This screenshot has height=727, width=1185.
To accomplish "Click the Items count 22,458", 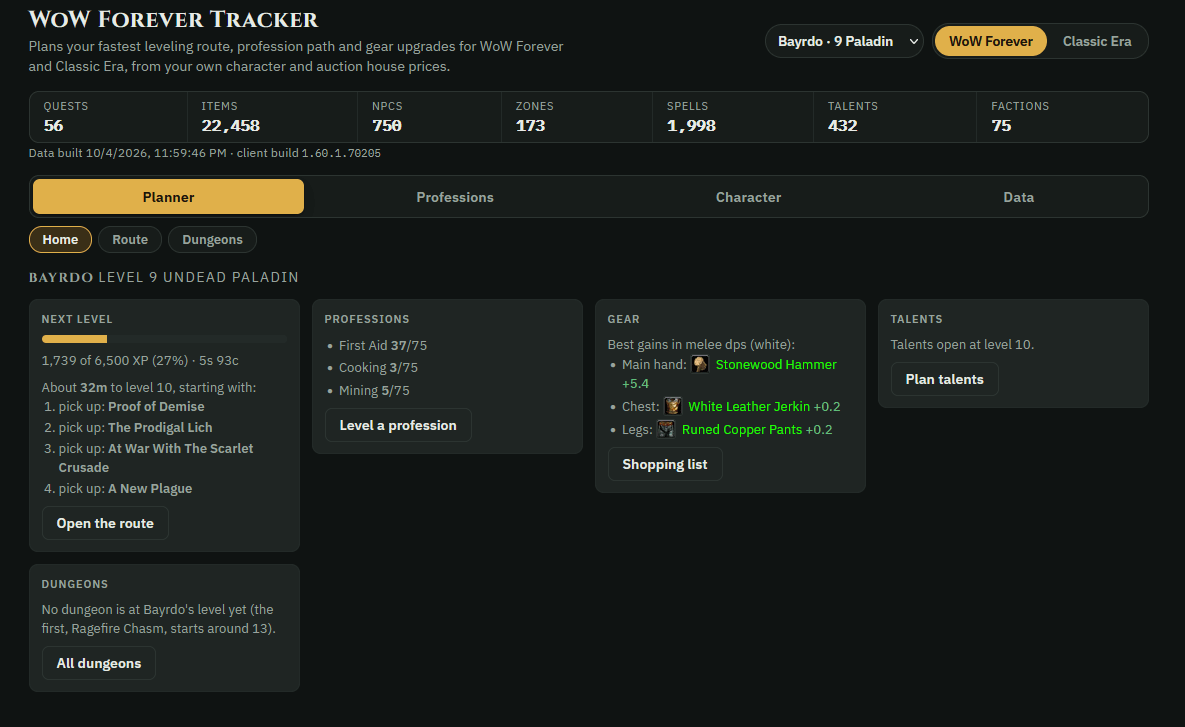I will click(231, 125).
